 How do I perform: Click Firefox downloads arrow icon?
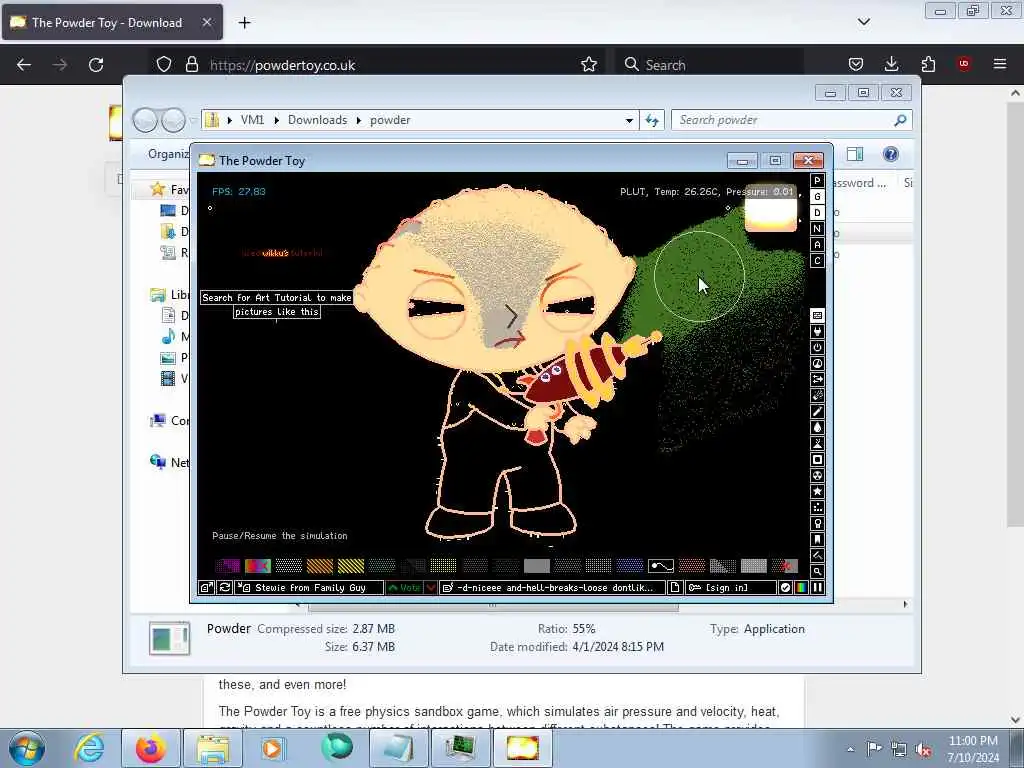[891, 64]
